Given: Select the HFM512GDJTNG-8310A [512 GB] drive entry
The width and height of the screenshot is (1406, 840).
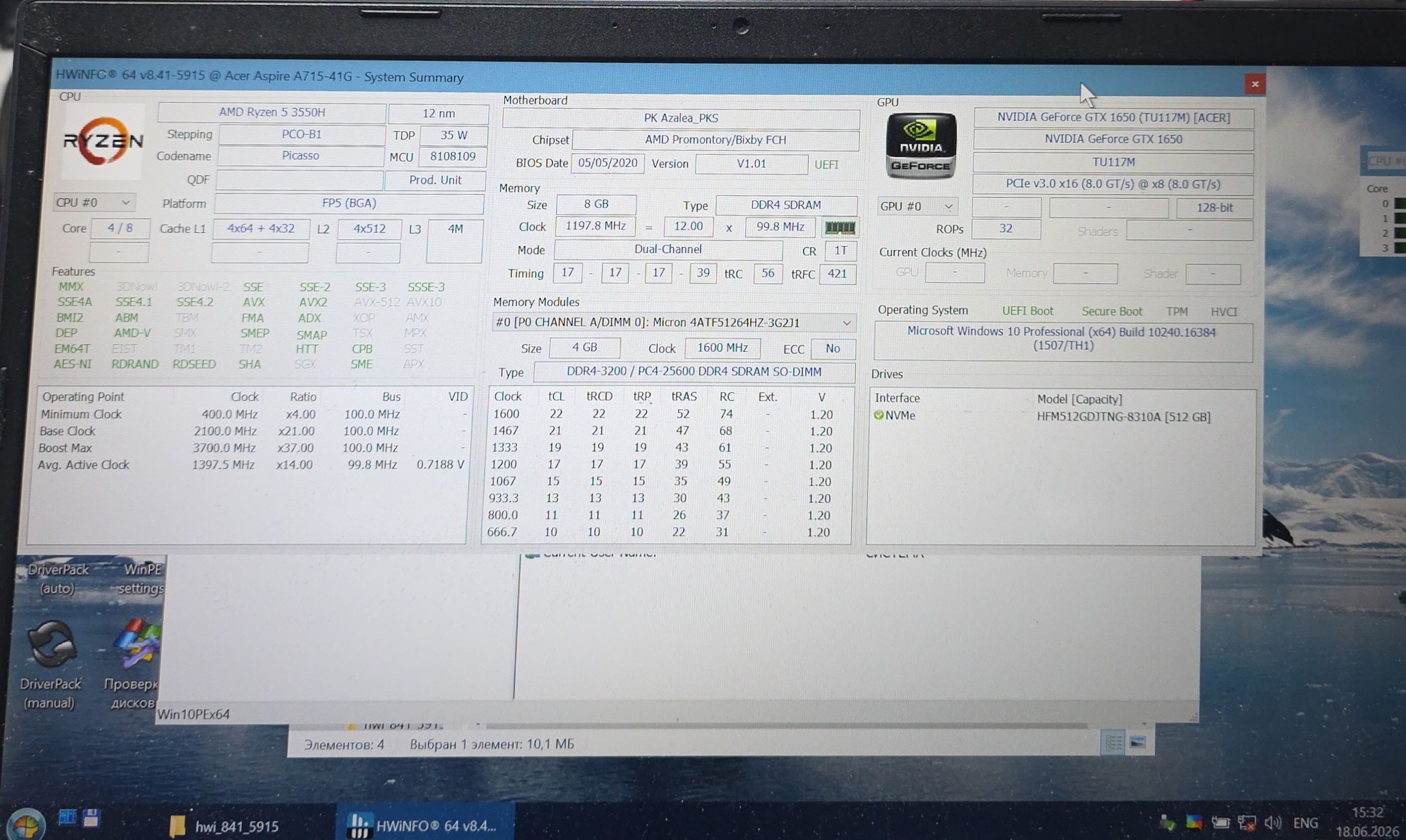Looking at the screenshot, I should [x=1123, y=418].
